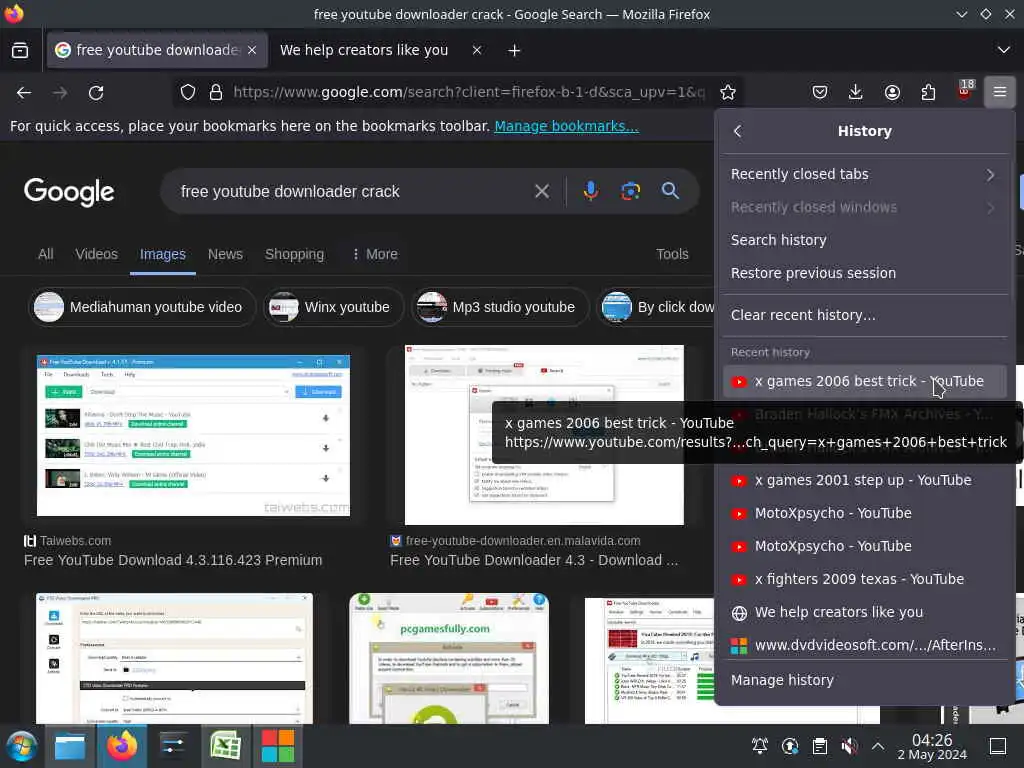This screenshot has height=768, width=1024.
Task: Click the colorful four-squares taskbar app
Action: pos(278,746)
